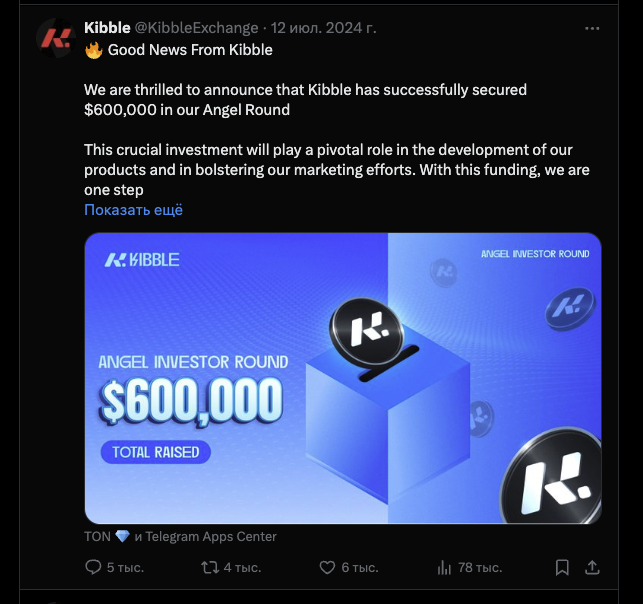Viewport: 643px width, 604px height.
Task: Click the 6 тыс. likes count
Action: click(x=360, y=568)
